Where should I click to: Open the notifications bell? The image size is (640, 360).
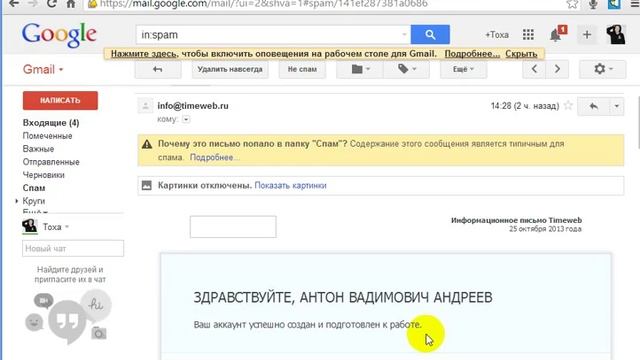pyautogui.click(x=557, y=34)
